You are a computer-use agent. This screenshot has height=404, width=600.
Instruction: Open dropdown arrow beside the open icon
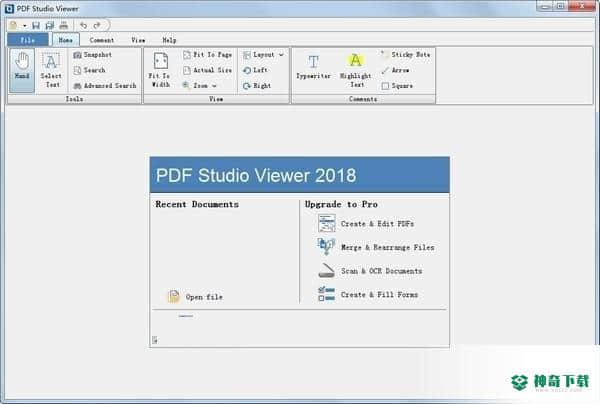pos(24,26)
